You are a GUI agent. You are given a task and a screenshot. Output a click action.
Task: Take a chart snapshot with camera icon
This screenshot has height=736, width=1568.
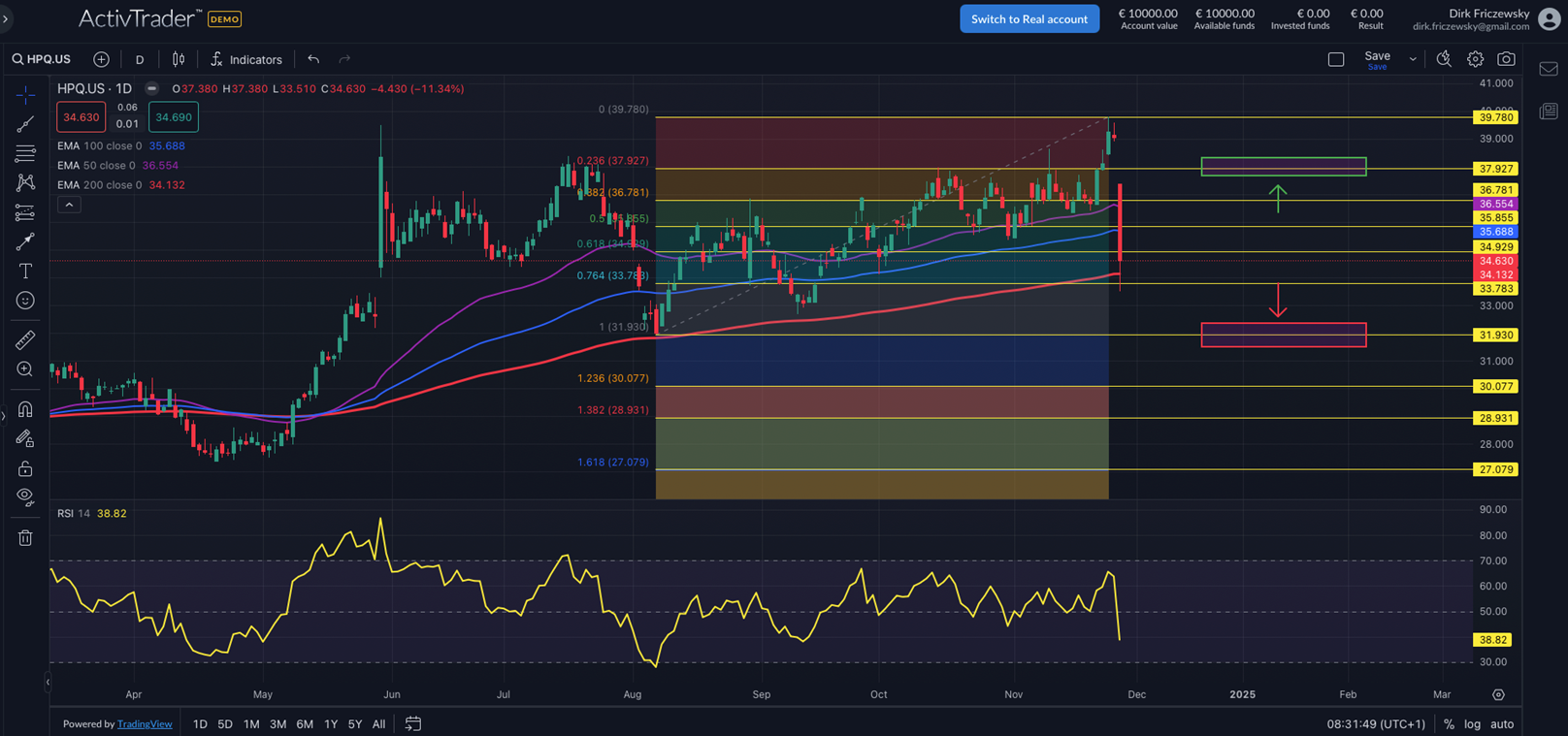(x=1506, y=59)
